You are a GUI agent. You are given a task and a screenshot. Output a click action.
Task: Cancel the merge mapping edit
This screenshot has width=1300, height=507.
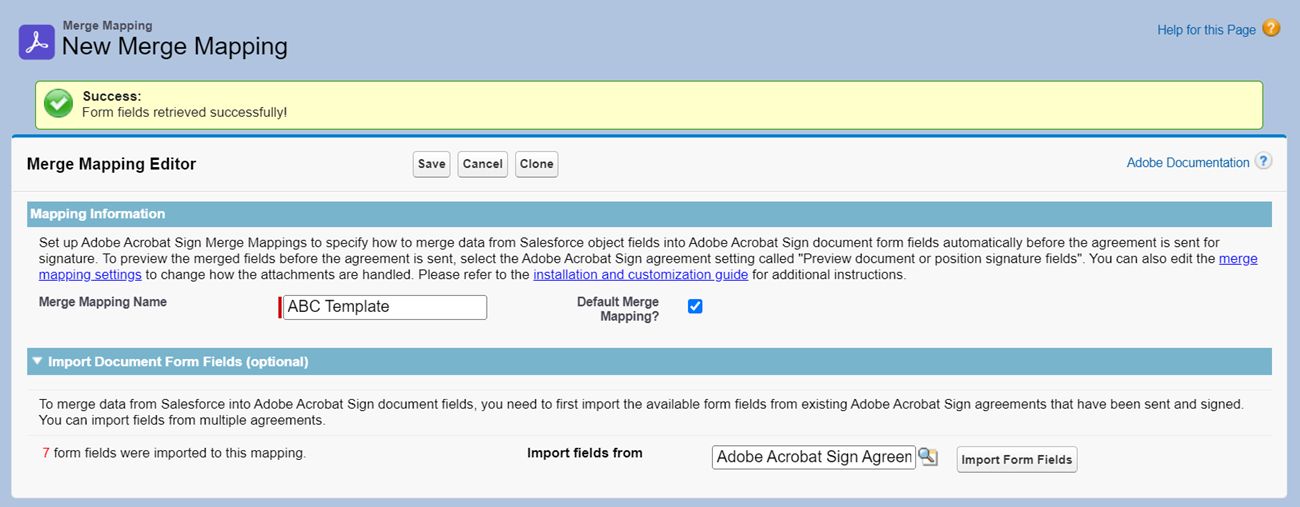(483, 164)
